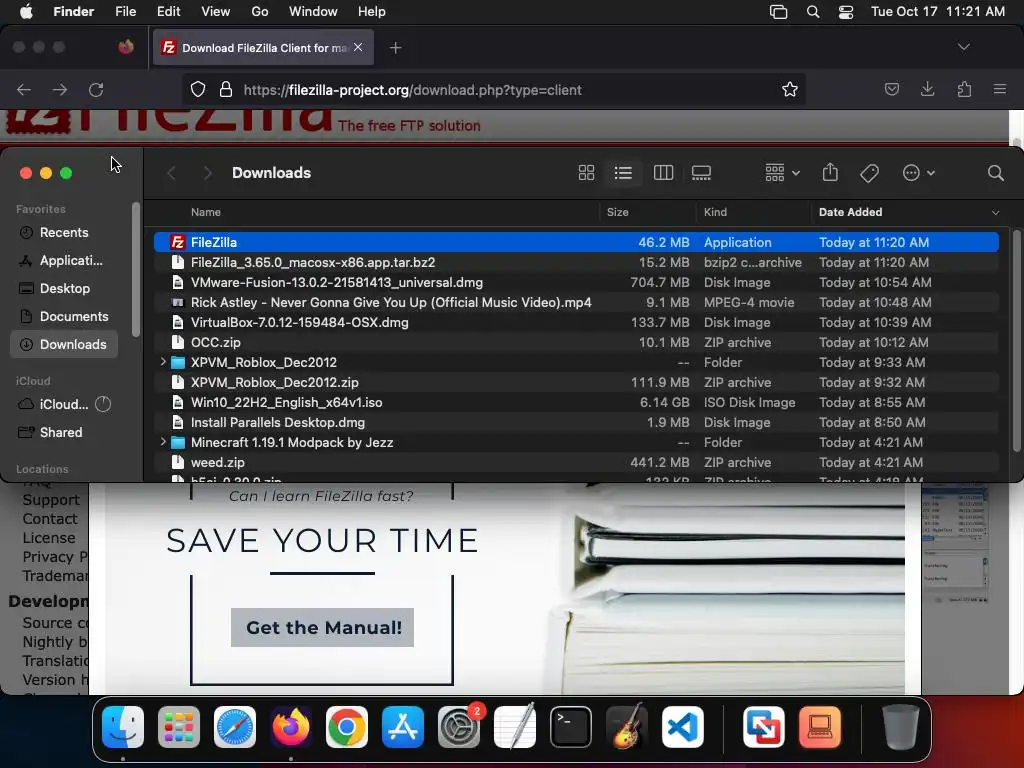1024x768 pixels.
Task: Open the Finder action ellipsis menu
Action: point(918,173)
